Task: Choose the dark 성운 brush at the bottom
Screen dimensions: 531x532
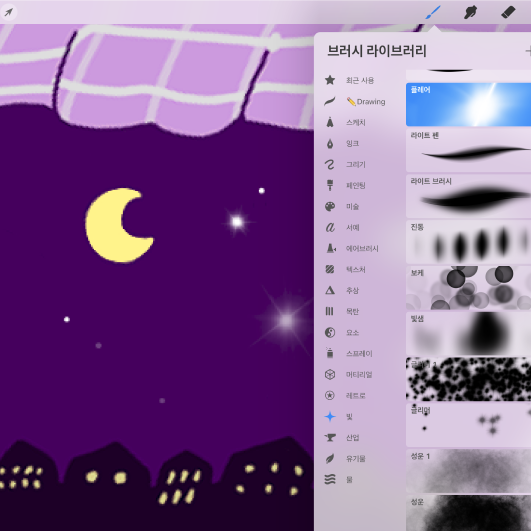Action: coord(469,513)
